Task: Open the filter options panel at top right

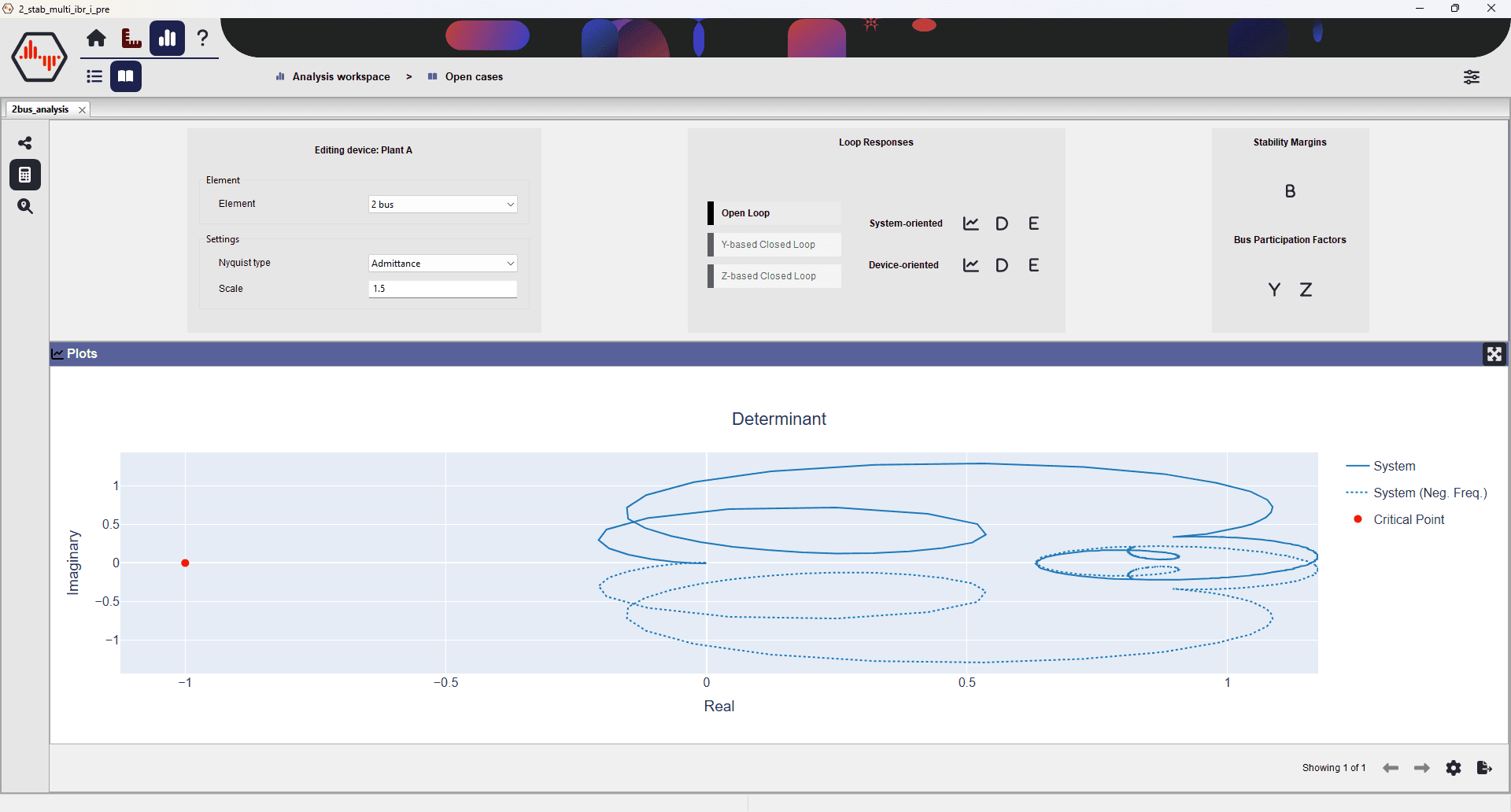Action: 1472,76
